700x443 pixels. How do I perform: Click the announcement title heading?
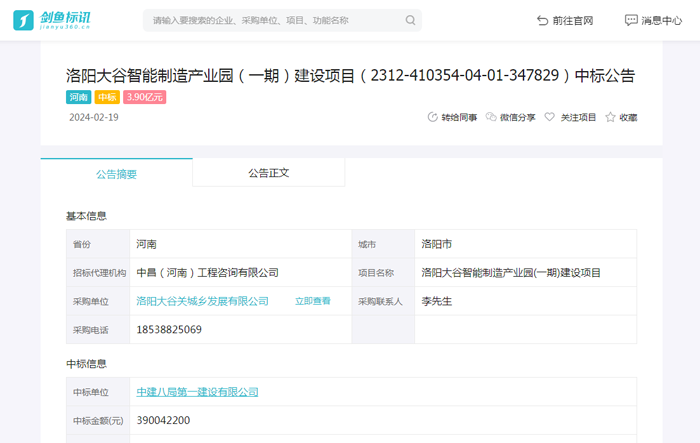tap(350, 75)
